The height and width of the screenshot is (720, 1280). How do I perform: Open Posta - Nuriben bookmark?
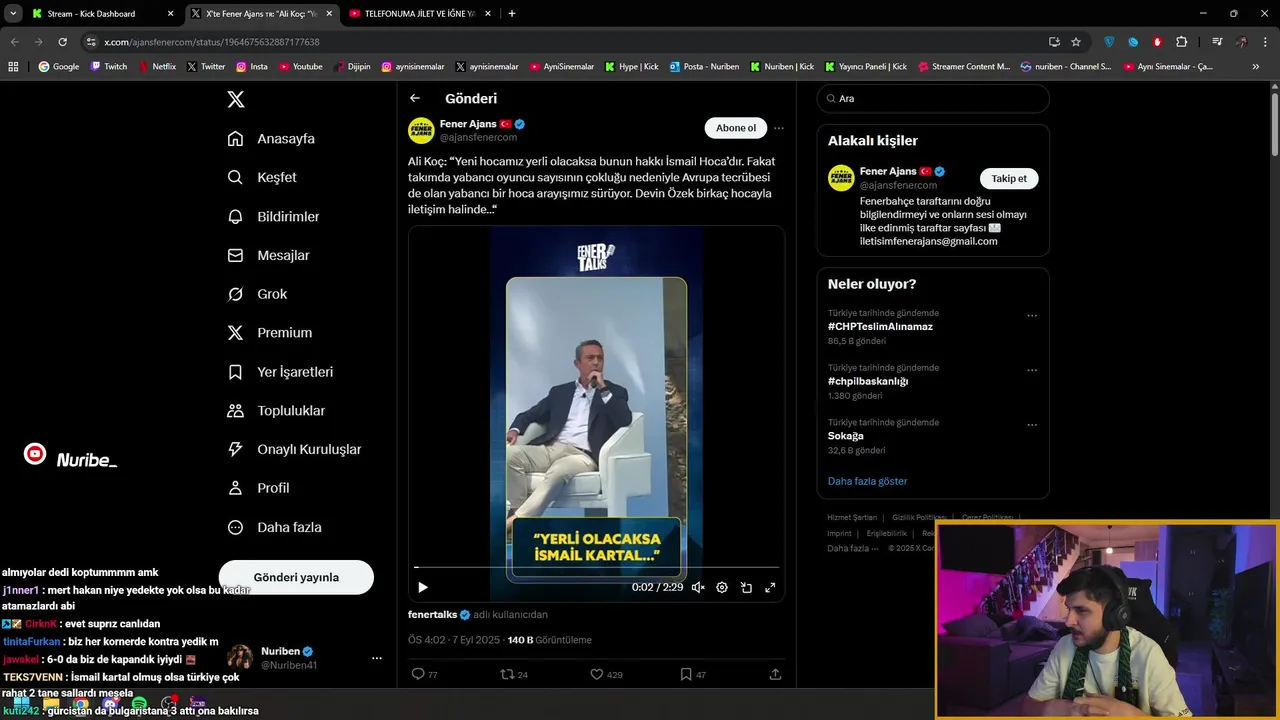[704, 67]
